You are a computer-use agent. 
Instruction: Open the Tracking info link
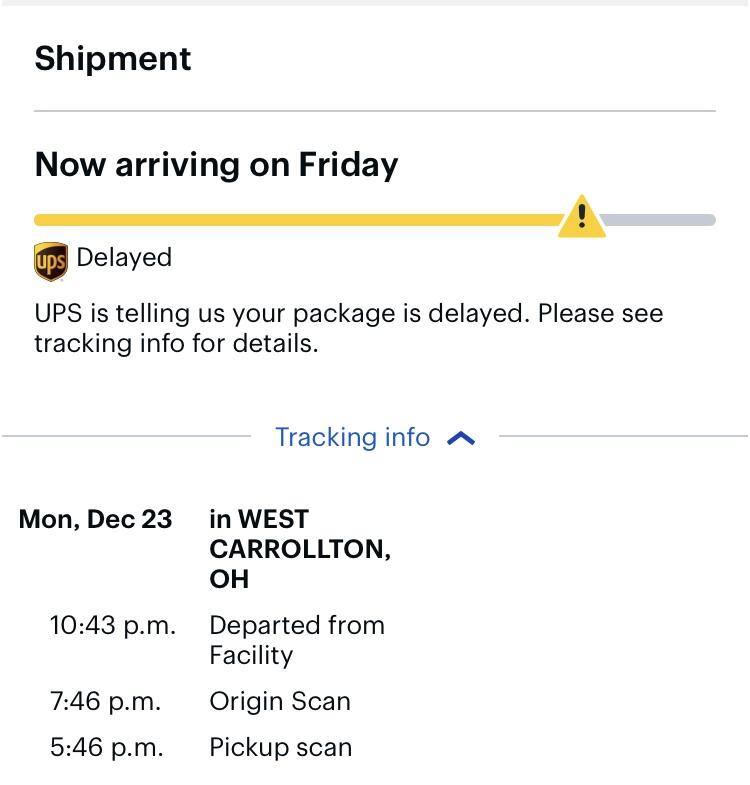tap(352, 437)
